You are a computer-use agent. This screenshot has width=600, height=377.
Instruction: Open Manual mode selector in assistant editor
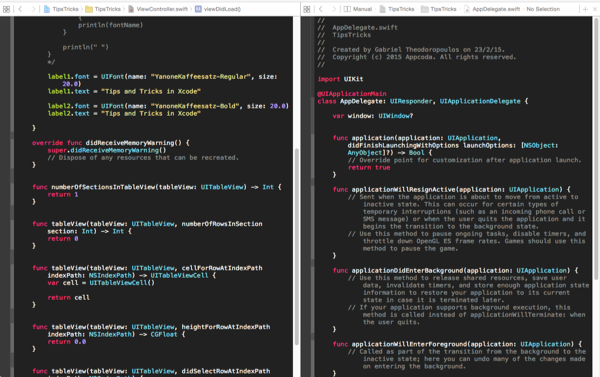(358, 9)
